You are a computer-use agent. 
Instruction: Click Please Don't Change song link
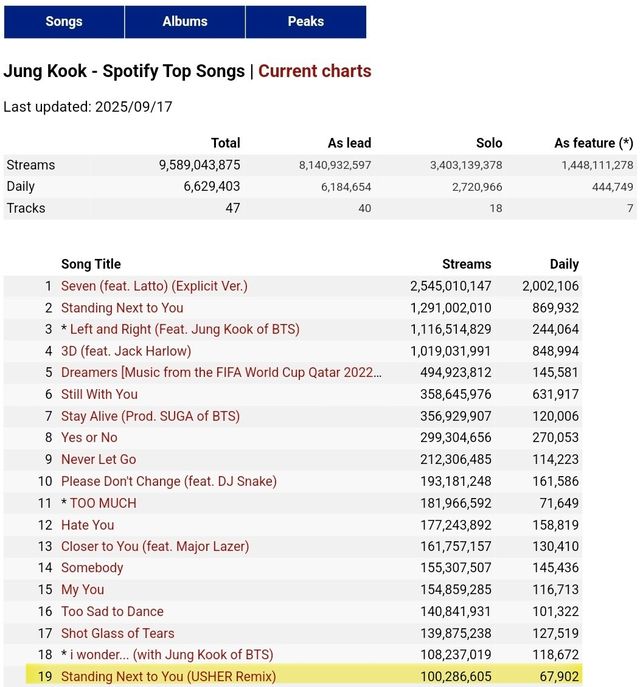pos(169,481)
